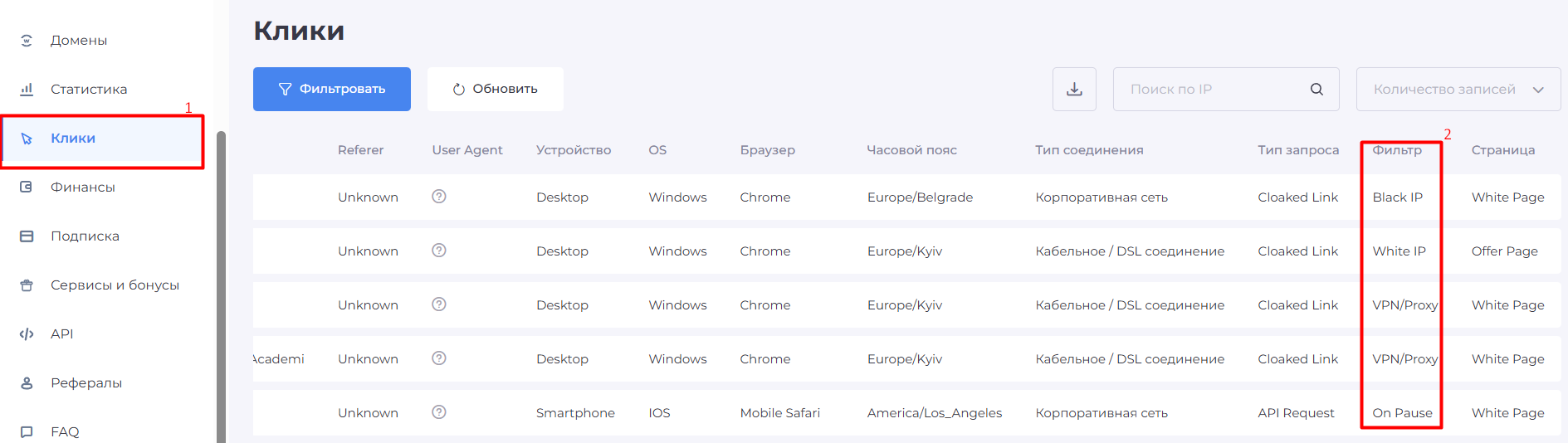
Task: Open the Клики menu item
Action: click(x=73, y=138)
